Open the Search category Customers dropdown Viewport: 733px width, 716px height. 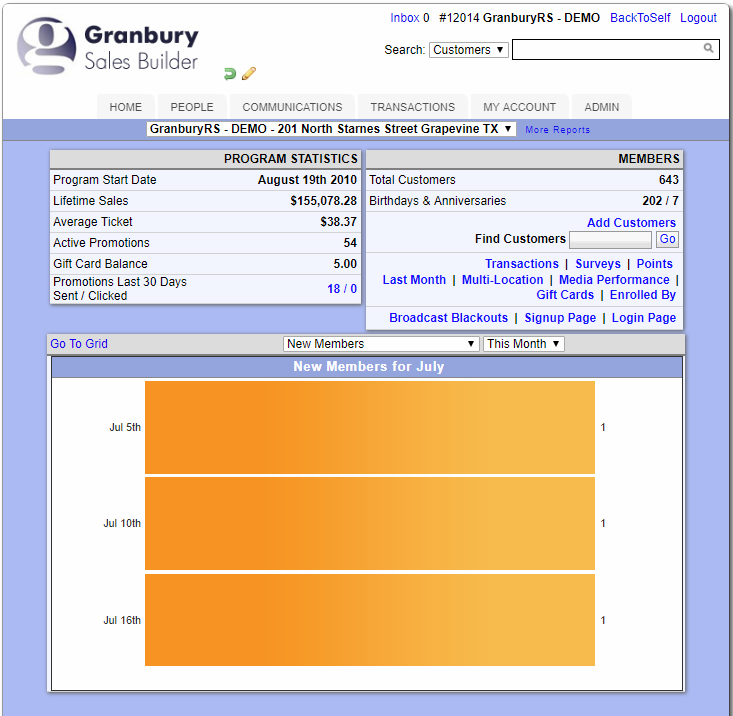(468, 50)
